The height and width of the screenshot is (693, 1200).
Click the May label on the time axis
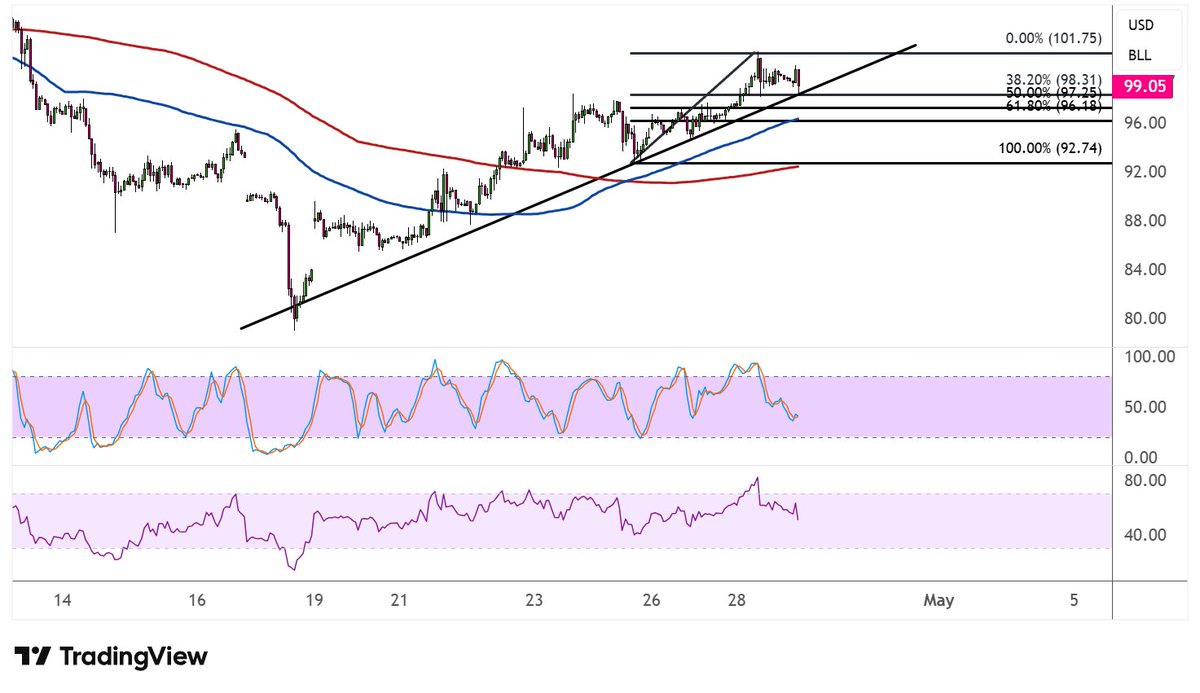point(938,601)
